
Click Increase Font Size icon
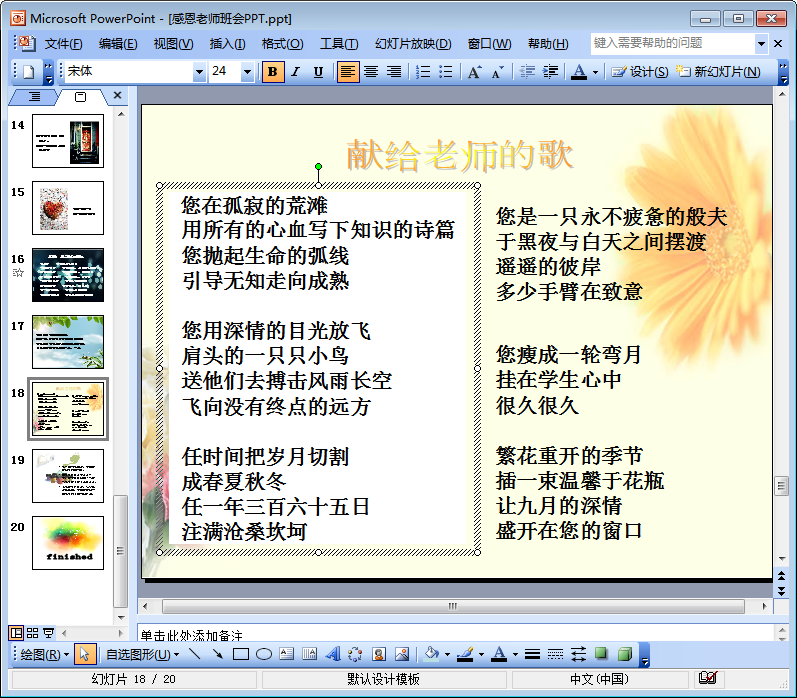click(474, 72)
